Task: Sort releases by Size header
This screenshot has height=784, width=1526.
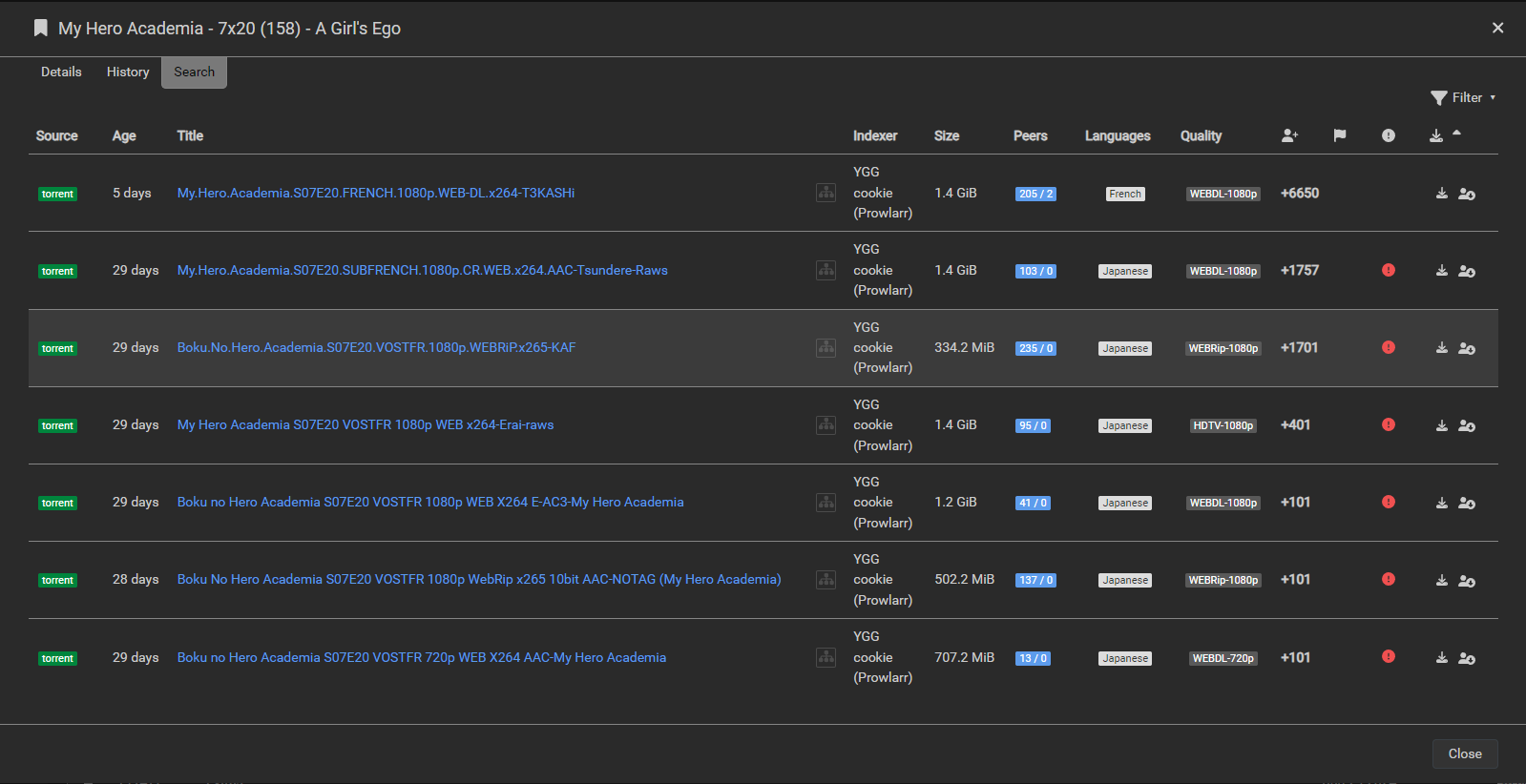Action: tap(946, 135)
